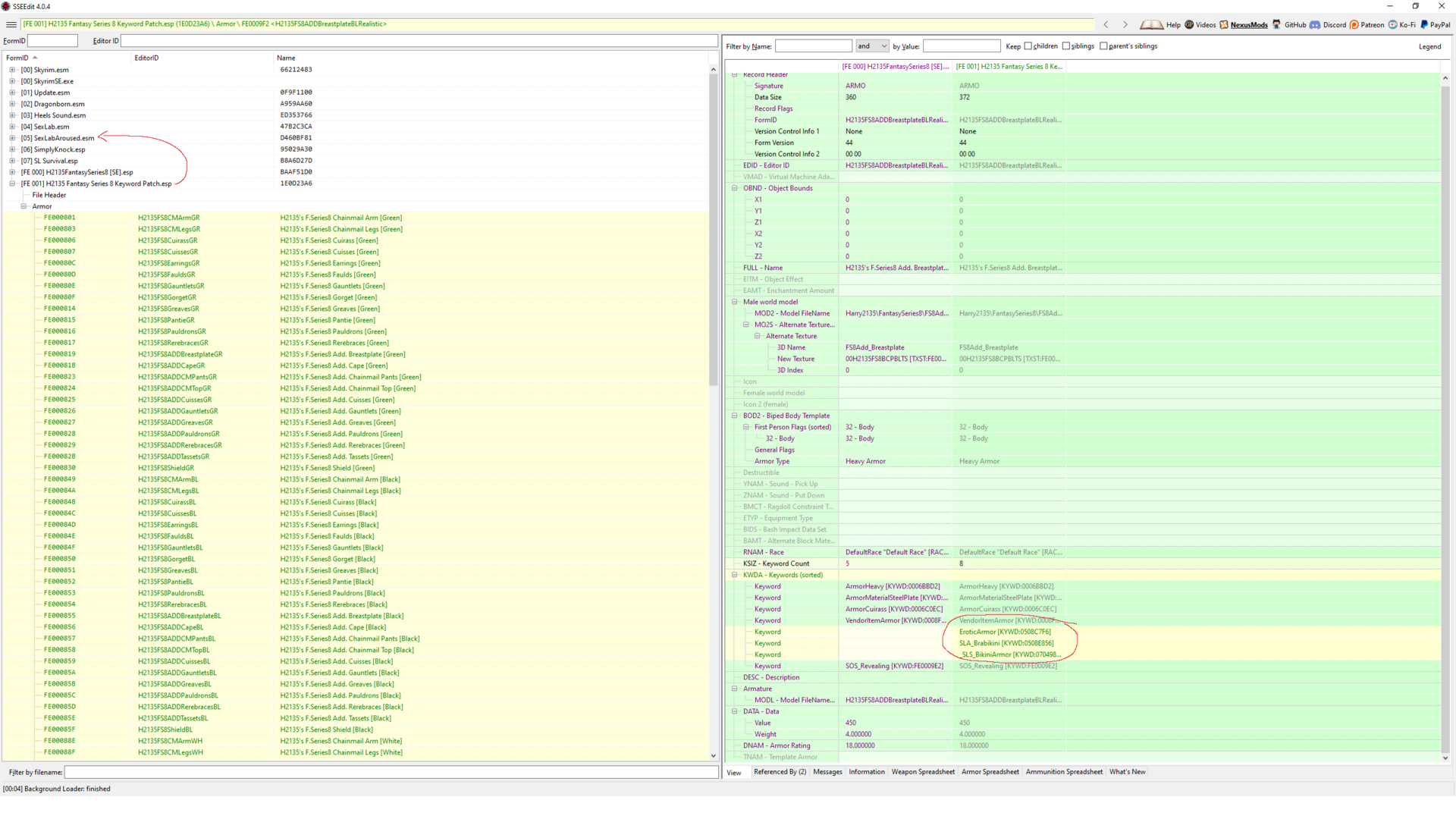Screen dimensions: 1456x819
Task: Open the Messages tab
Action: click(x=827, y=772)
